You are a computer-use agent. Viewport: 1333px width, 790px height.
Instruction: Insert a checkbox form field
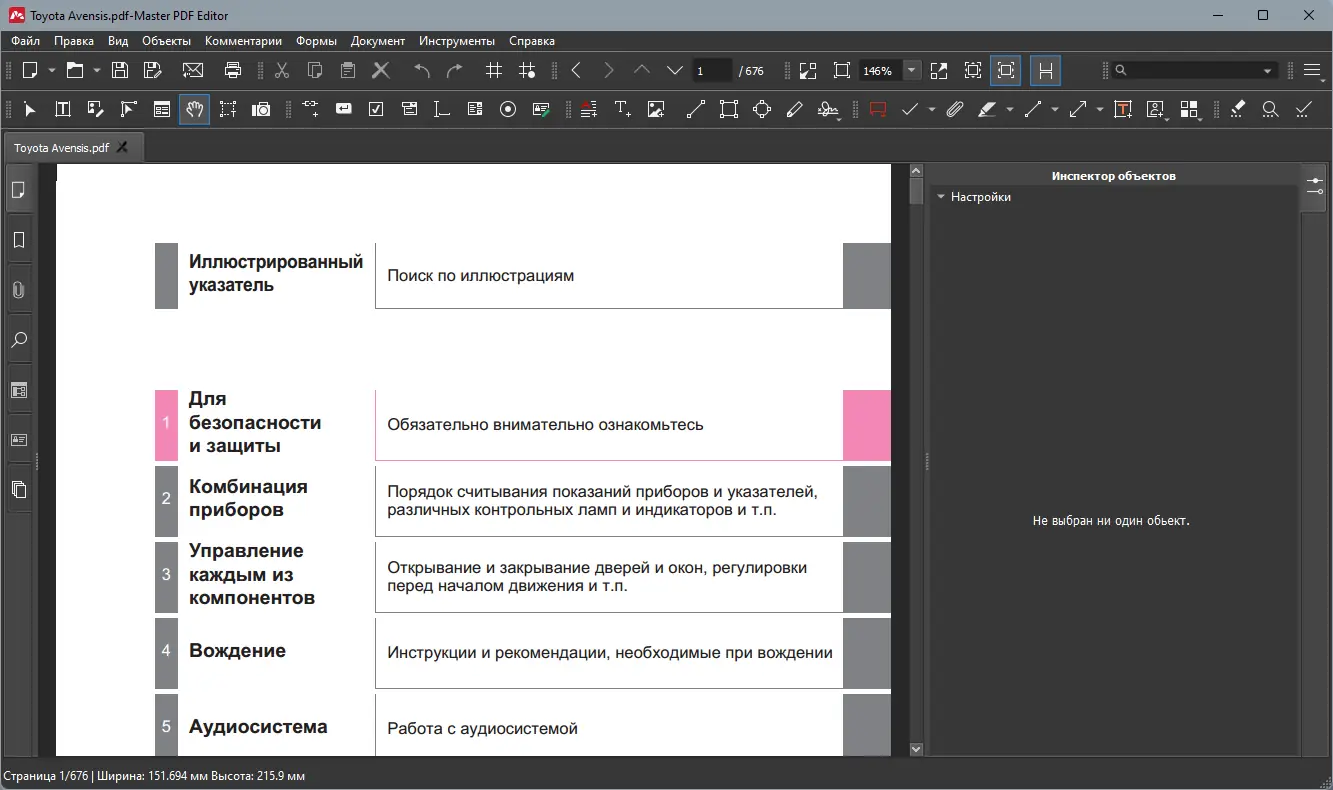pyautogui.click(x=376, y=109)
